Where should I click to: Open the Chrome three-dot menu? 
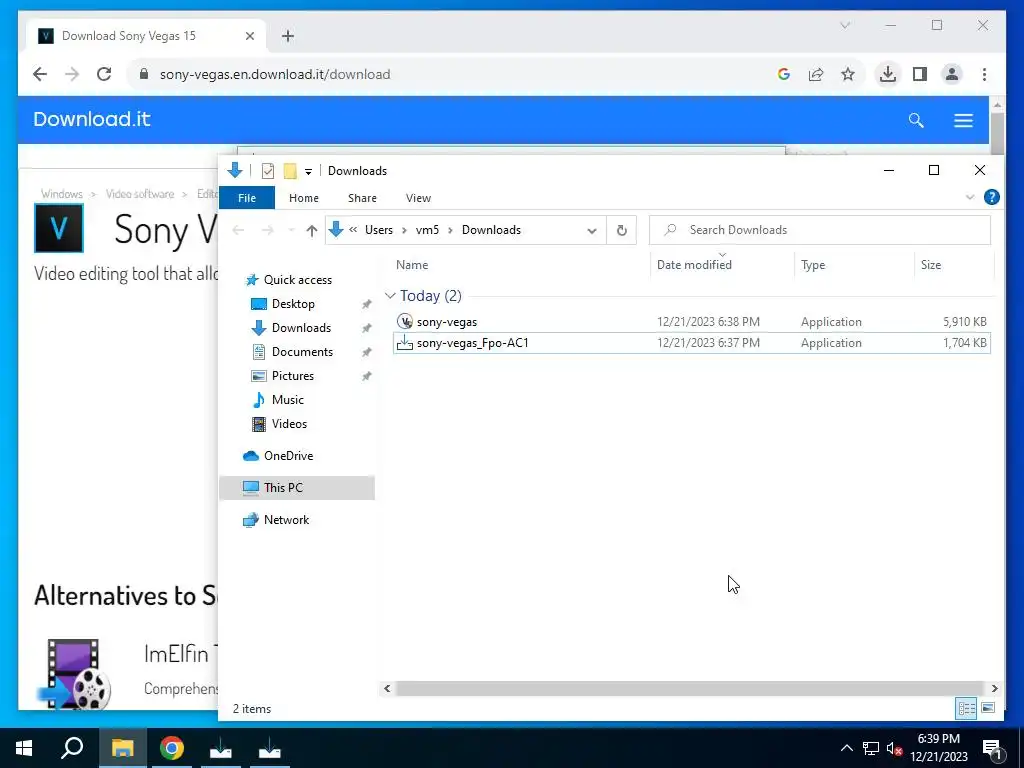click(x=984, y=74)
